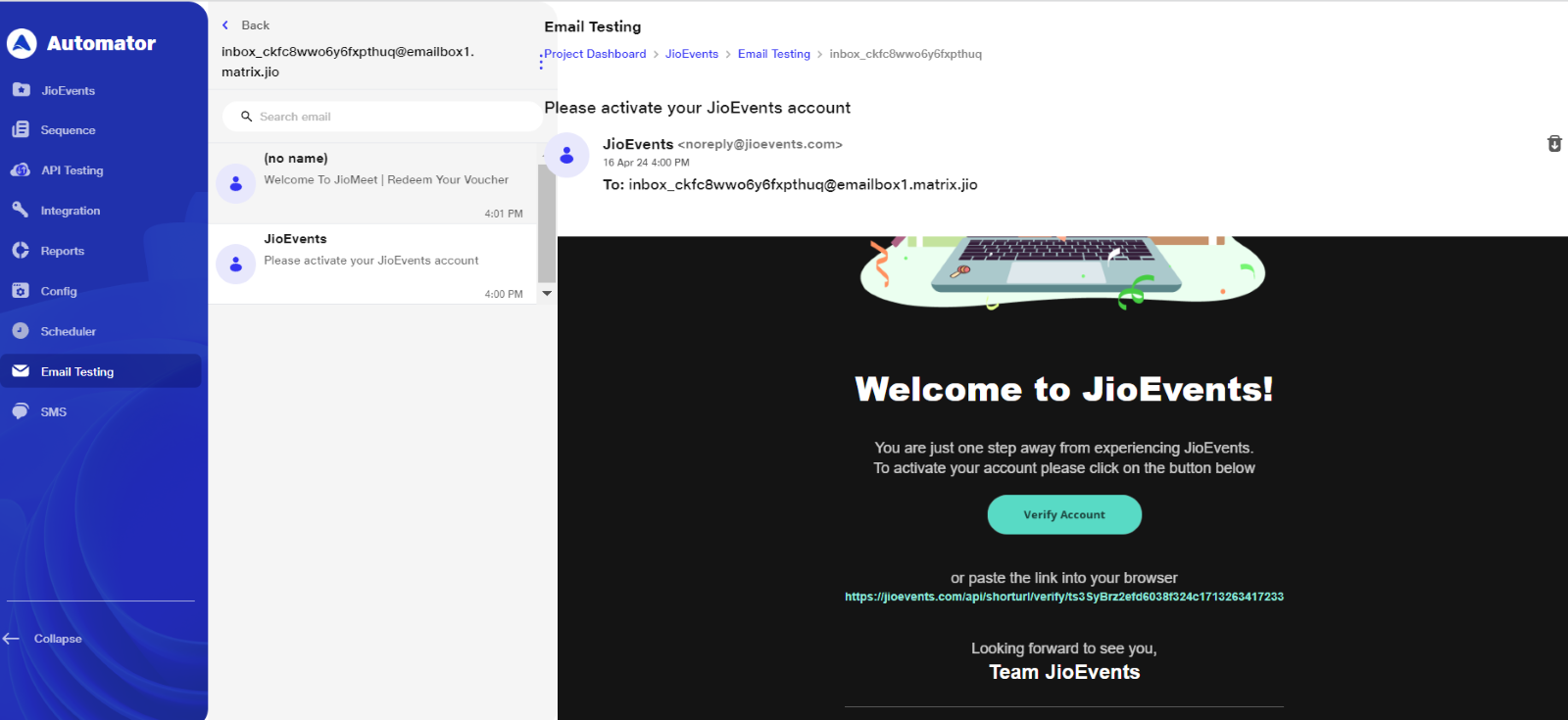This screenshot has width=1568, height=720.
Task: Open the Sequence menu item
Action: [x=68, y=130]
